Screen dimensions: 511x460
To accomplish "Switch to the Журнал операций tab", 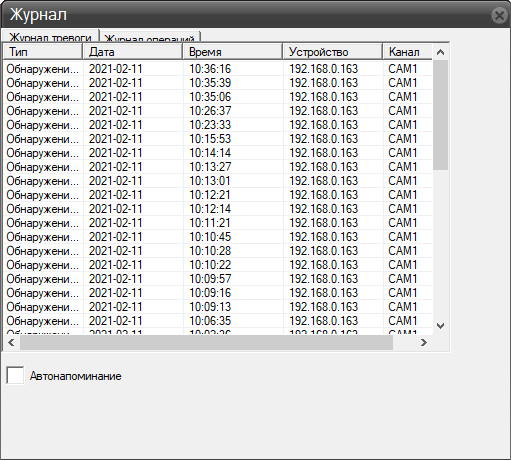I will [x=150, y=37].
